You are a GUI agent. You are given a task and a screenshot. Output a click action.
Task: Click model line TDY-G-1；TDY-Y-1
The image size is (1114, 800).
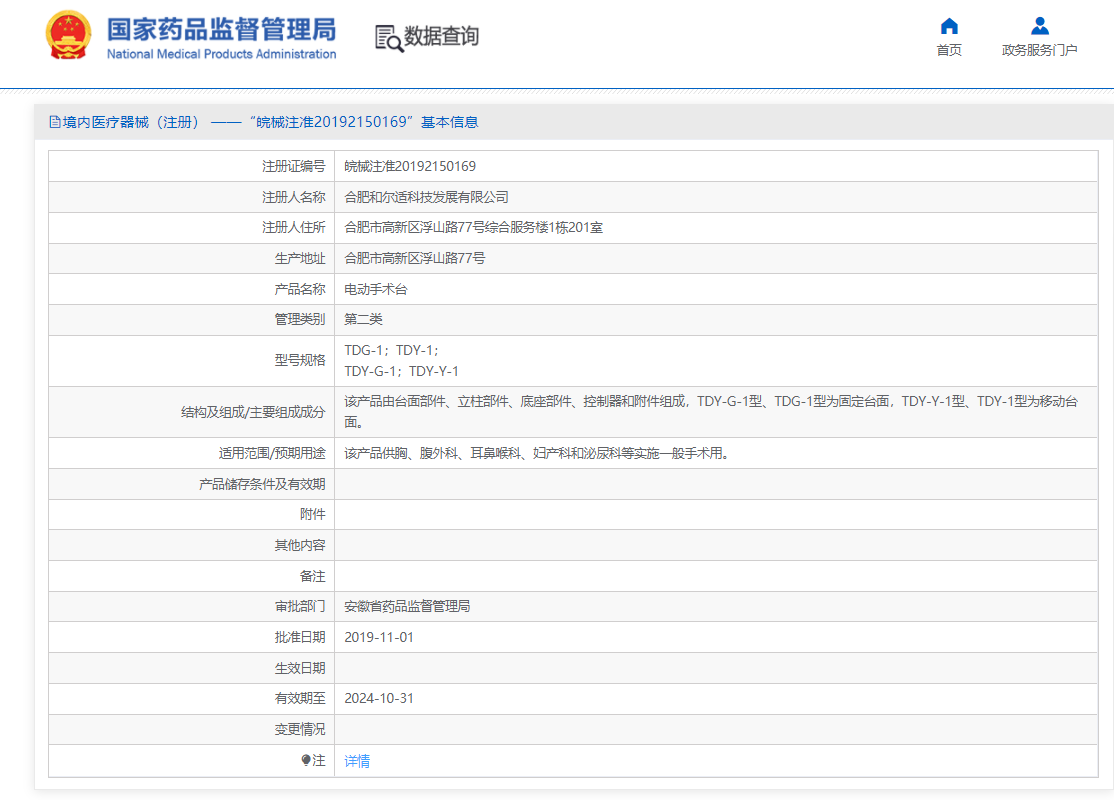pyautogui.click(x=401, y=372)
